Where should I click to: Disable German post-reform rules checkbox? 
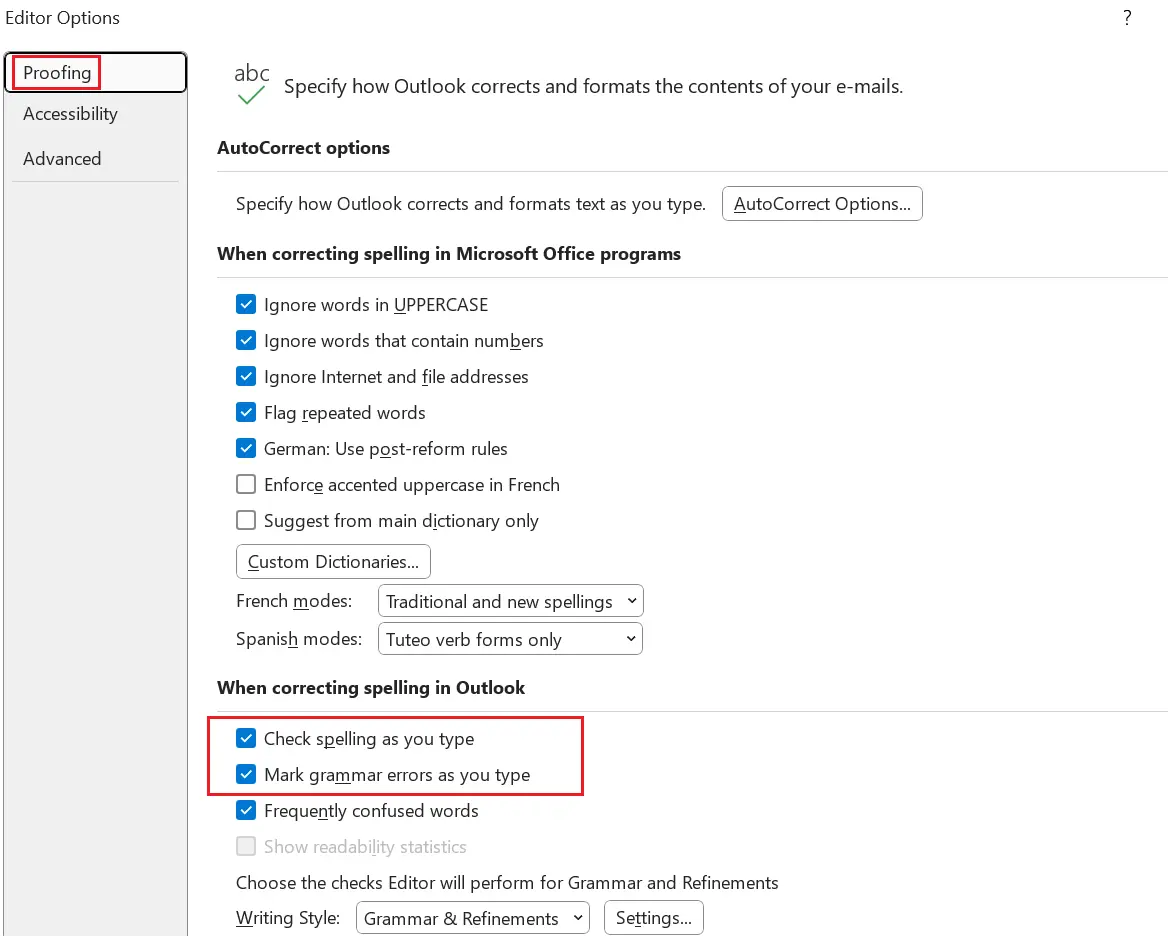246,448
